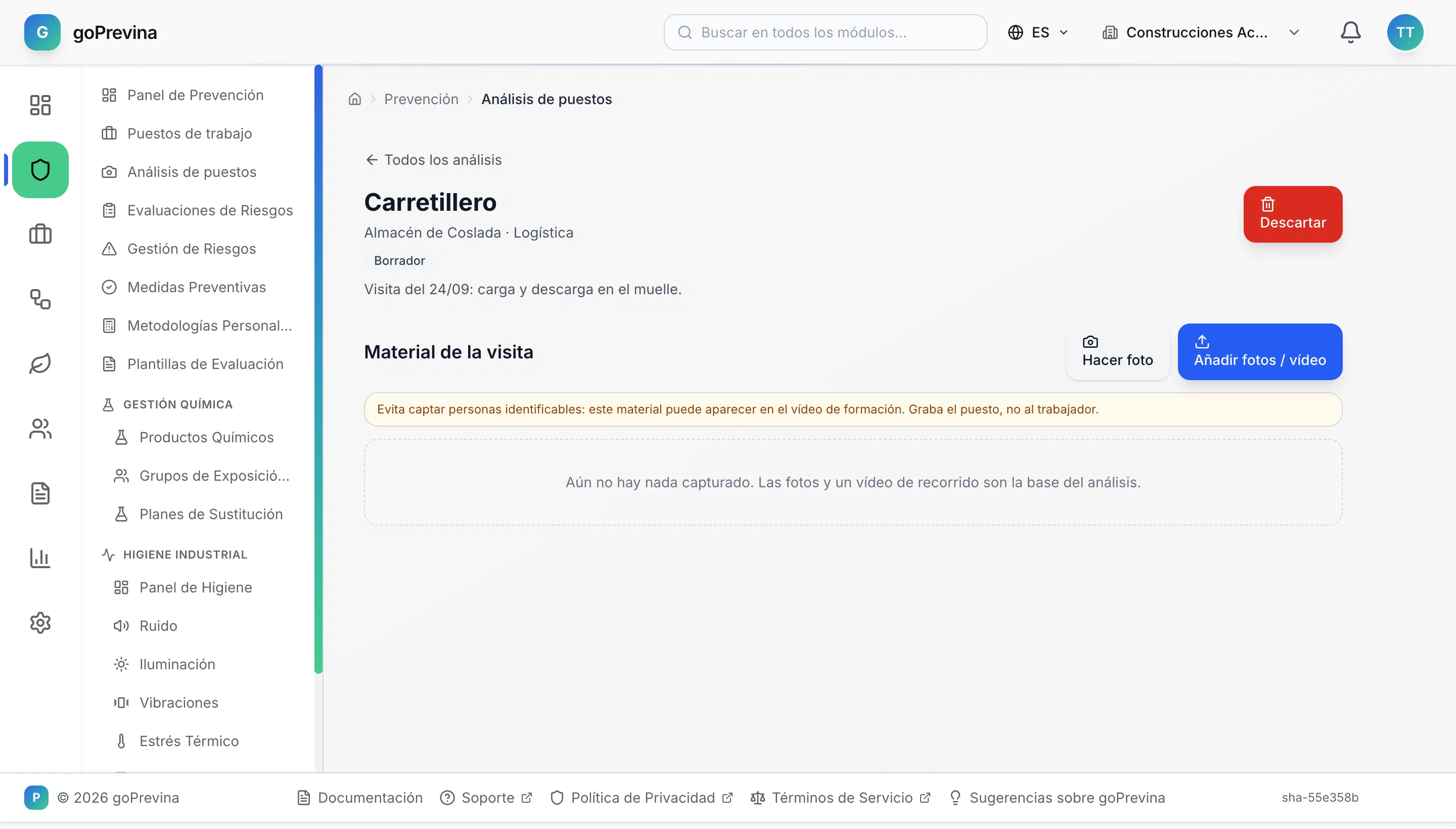This screenshot has height=829, width=1456.
Task: Open the Términos de Servicio footer link
Action: tap(840, 798)
